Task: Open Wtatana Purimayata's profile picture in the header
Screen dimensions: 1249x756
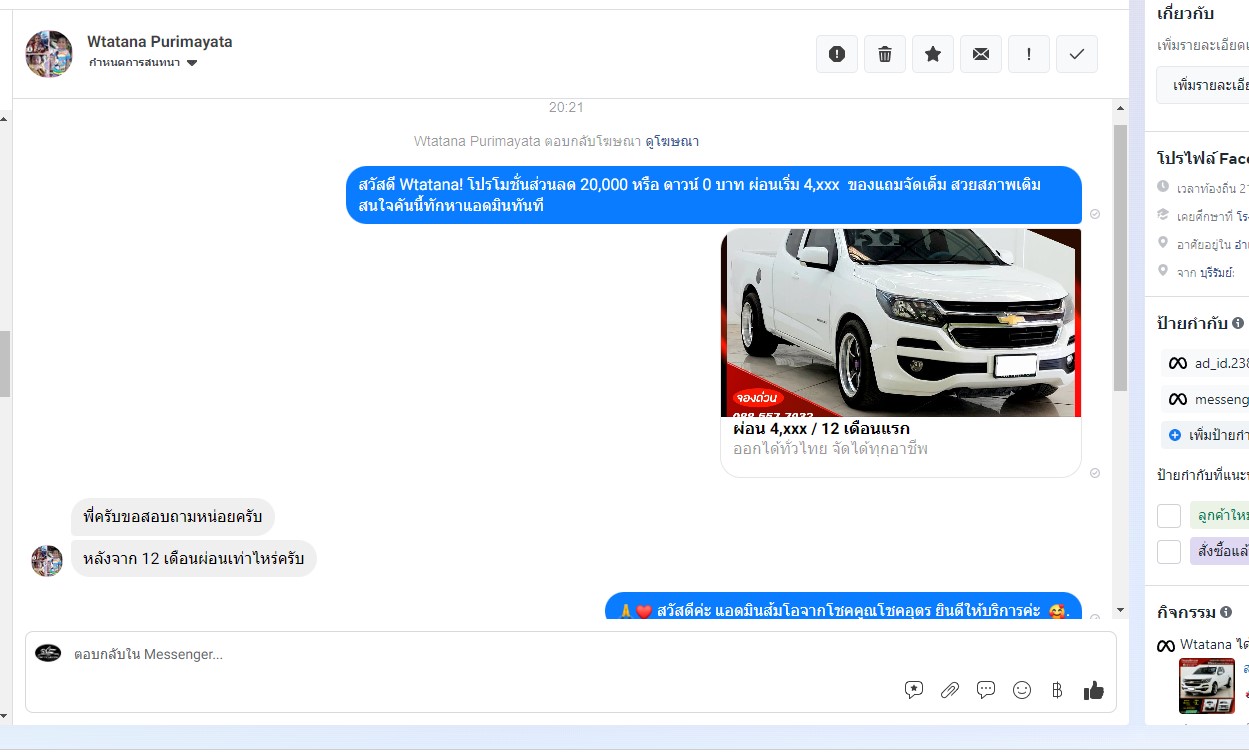Action: tap(49, 54)
